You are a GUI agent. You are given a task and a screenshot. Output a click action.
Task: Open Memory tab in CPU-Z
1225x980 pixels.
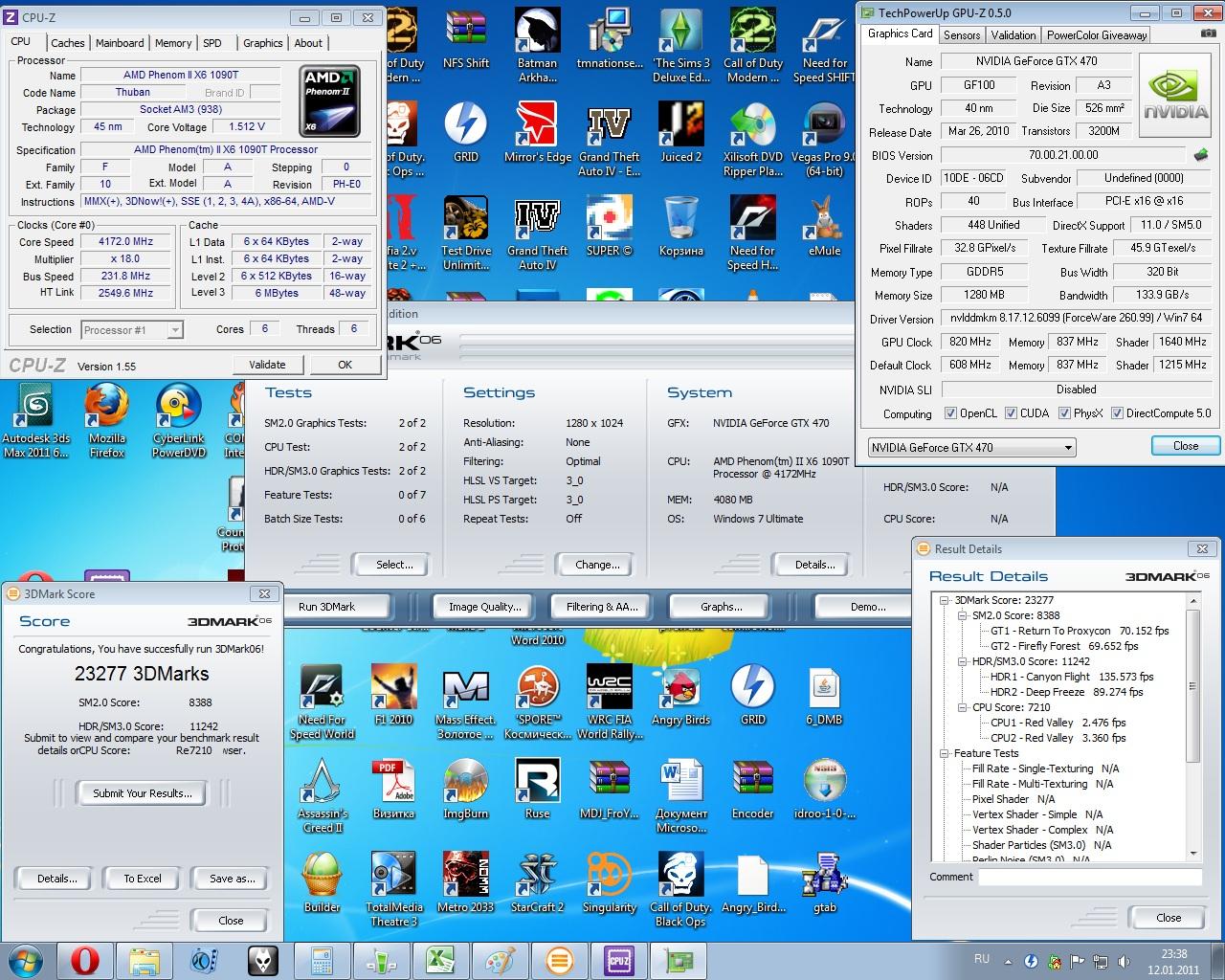tap(173, 43)
